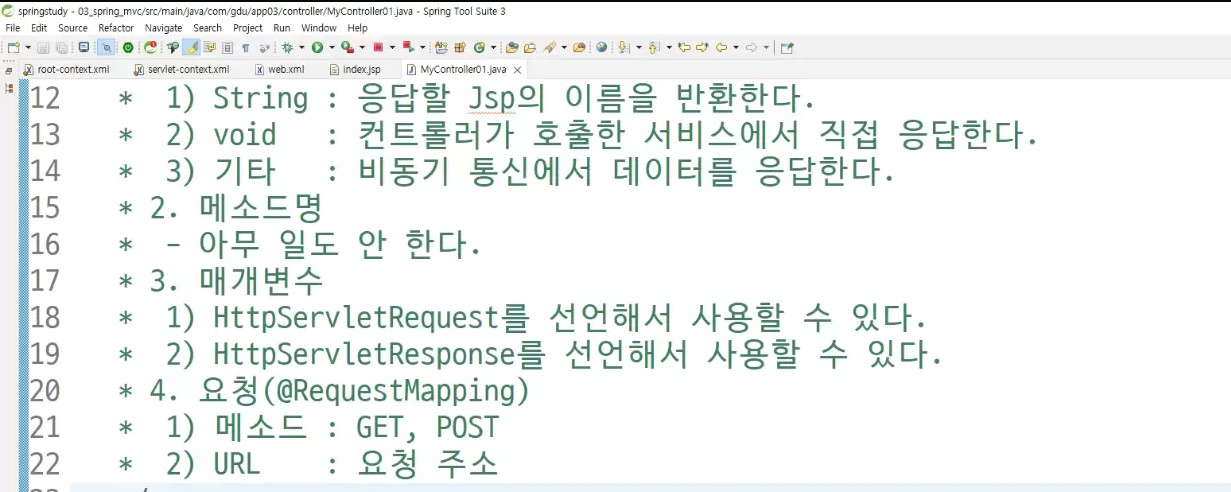This screenshot has width=1231, height=492.
Task: Open the Edit menu
Action: pos(39,28)
